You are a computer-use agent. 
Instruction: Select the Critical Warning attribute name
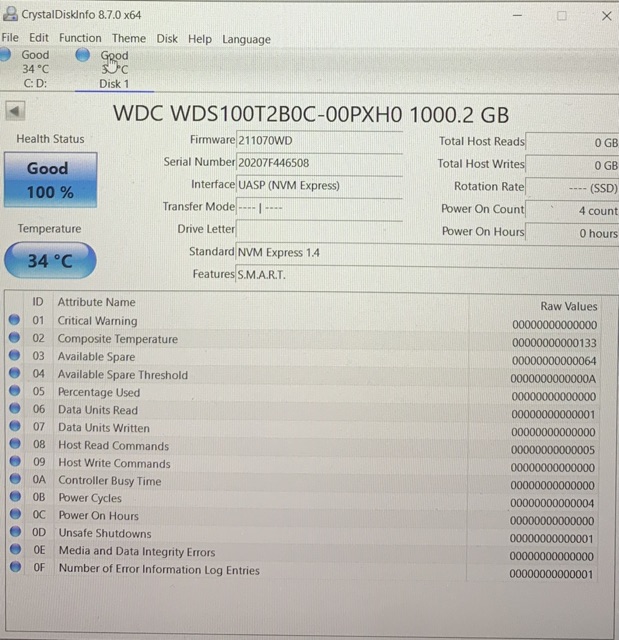[98, 321]
